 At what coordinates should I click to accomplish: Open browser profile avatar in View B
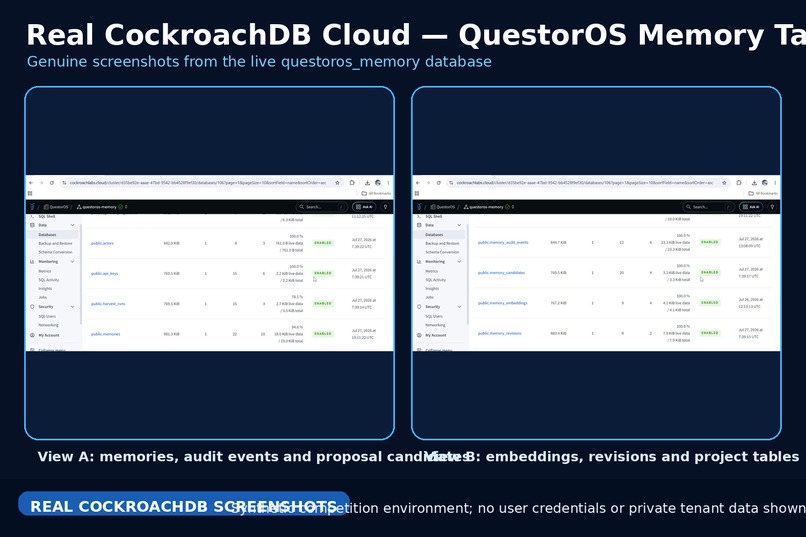tap(764, 182)
